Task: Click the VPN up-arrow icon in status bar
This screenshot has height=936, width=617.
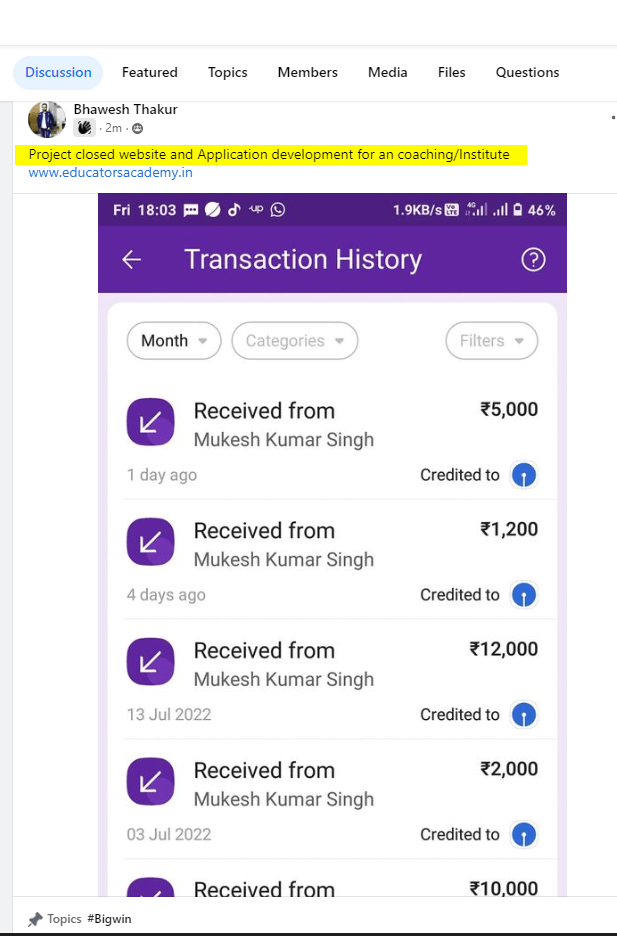Action: pyautogui.click(x=255, y=209)
